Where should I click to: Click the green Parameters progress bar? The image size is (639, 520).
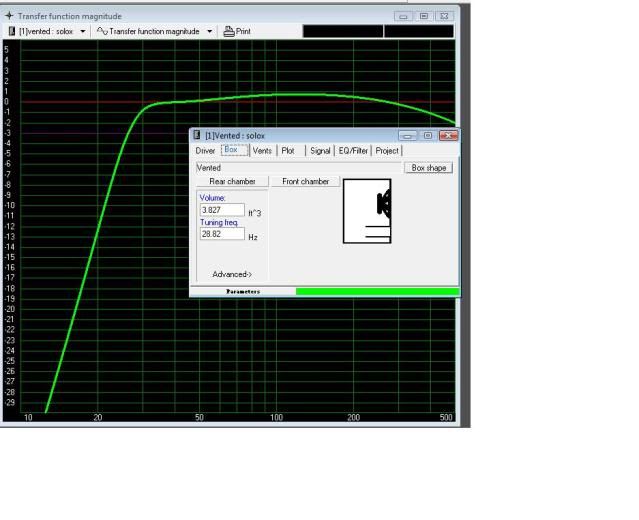377,291
